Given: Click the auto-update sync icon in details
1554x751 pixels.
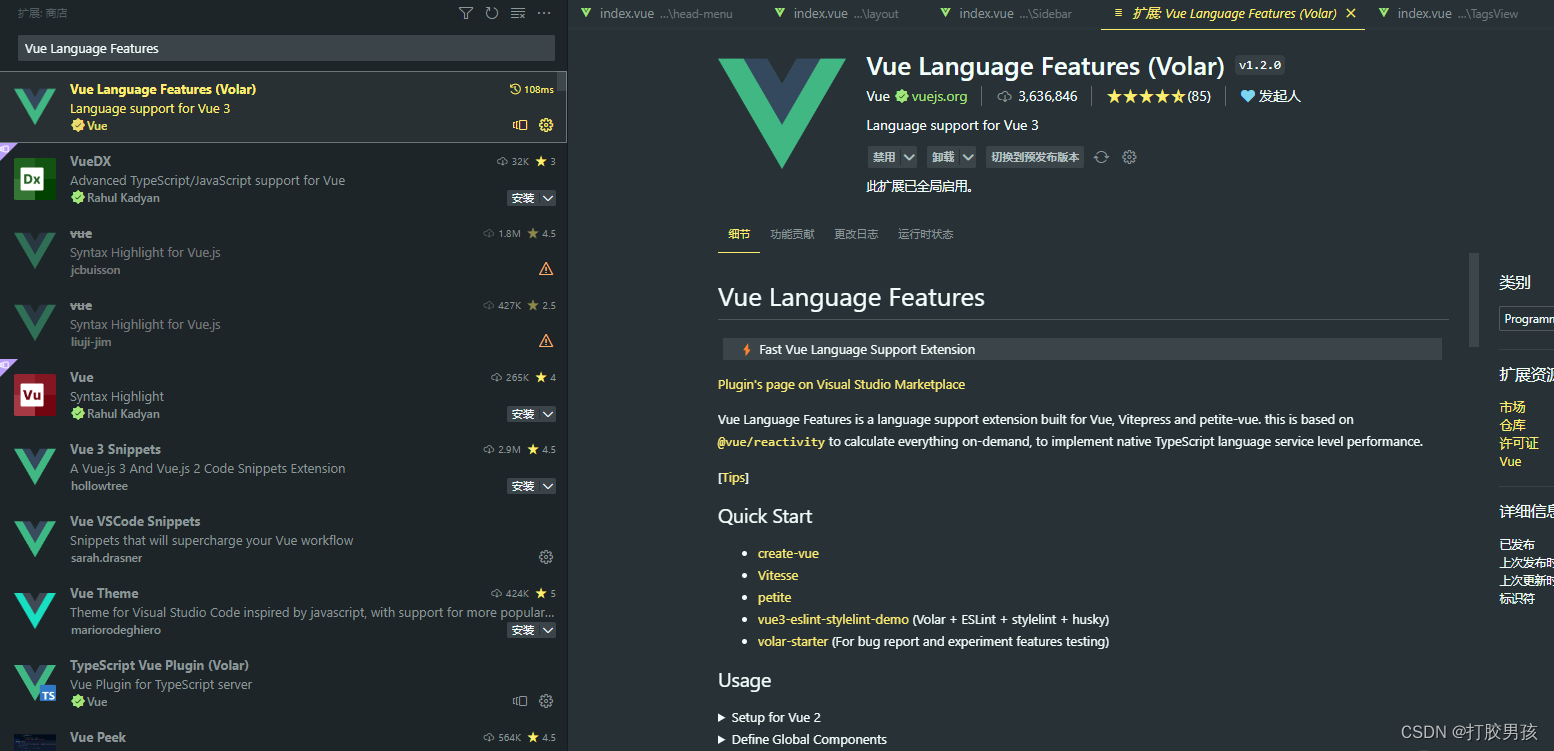Looking at the screenshot, I should coord(1101,157).
